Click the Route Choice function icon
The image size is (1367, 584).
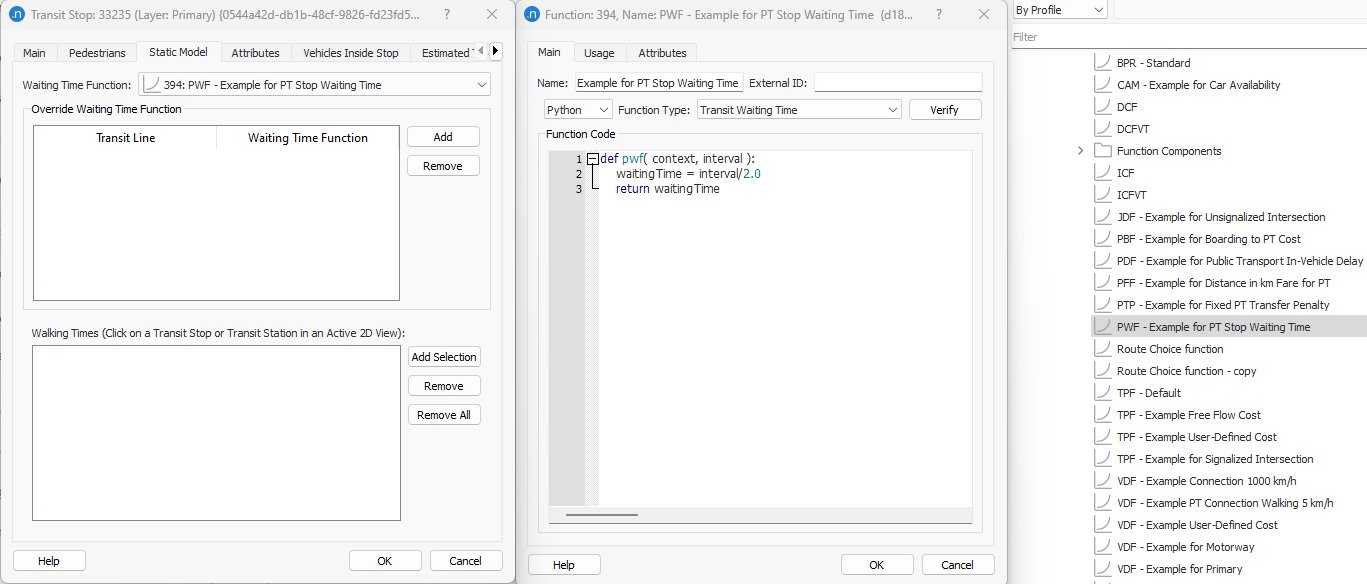click(x=1102, y=349)
